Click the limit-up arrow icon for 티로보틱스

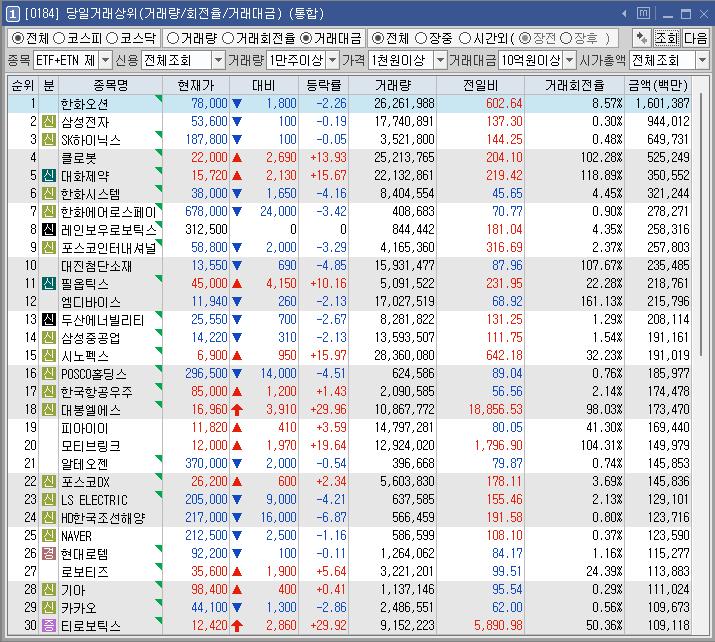[x=237, y=626]
